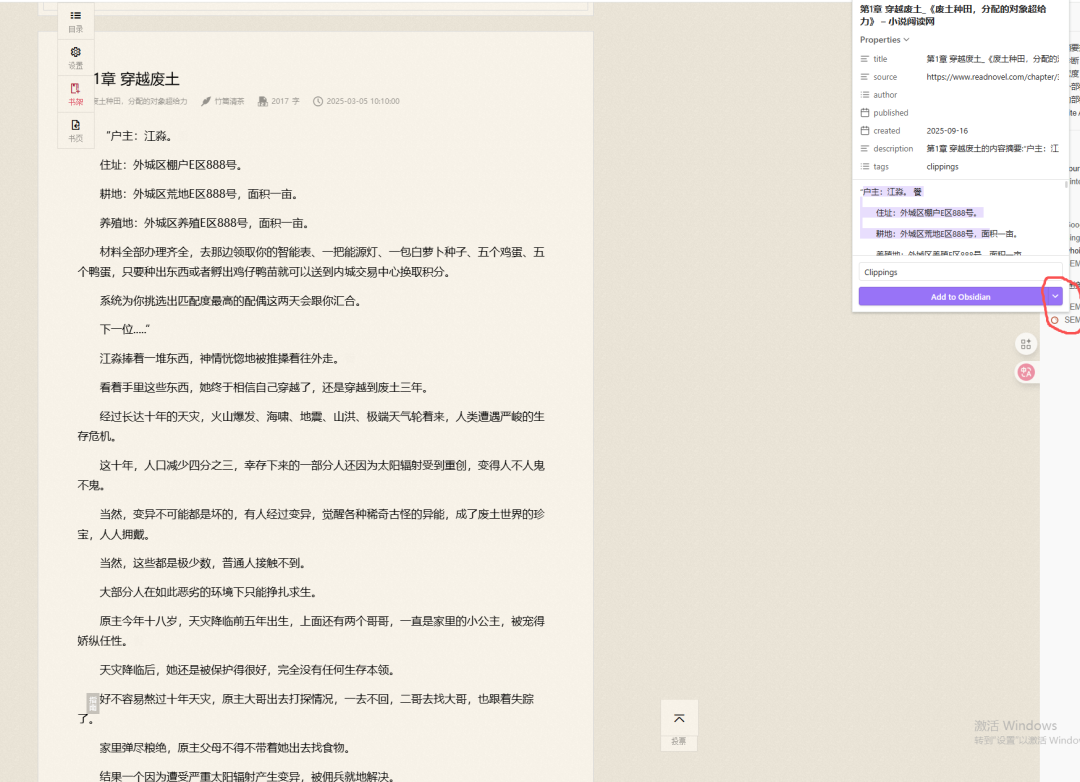
Task: Open the QR code grid icon
Action: (x=1025, y=344)
